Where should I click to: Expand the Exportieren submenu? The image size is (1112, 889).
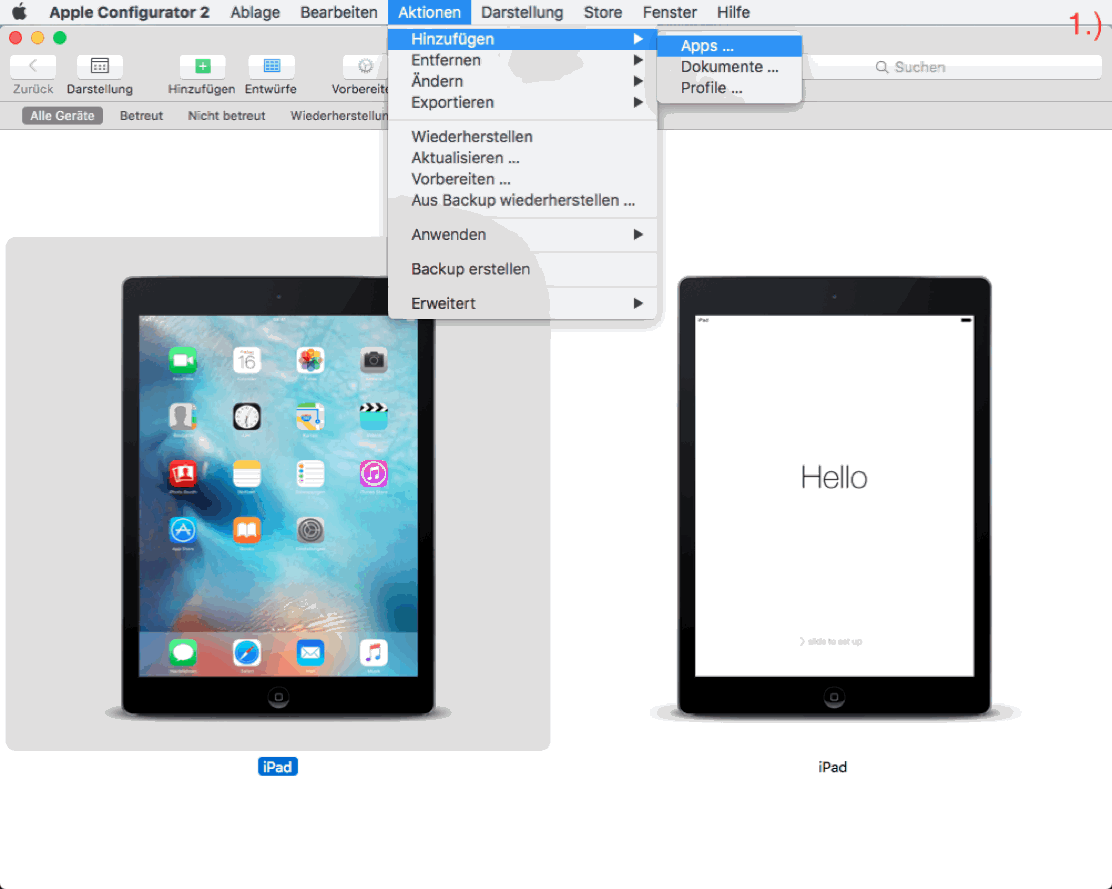pyautogui.click(x=522, y=103)
